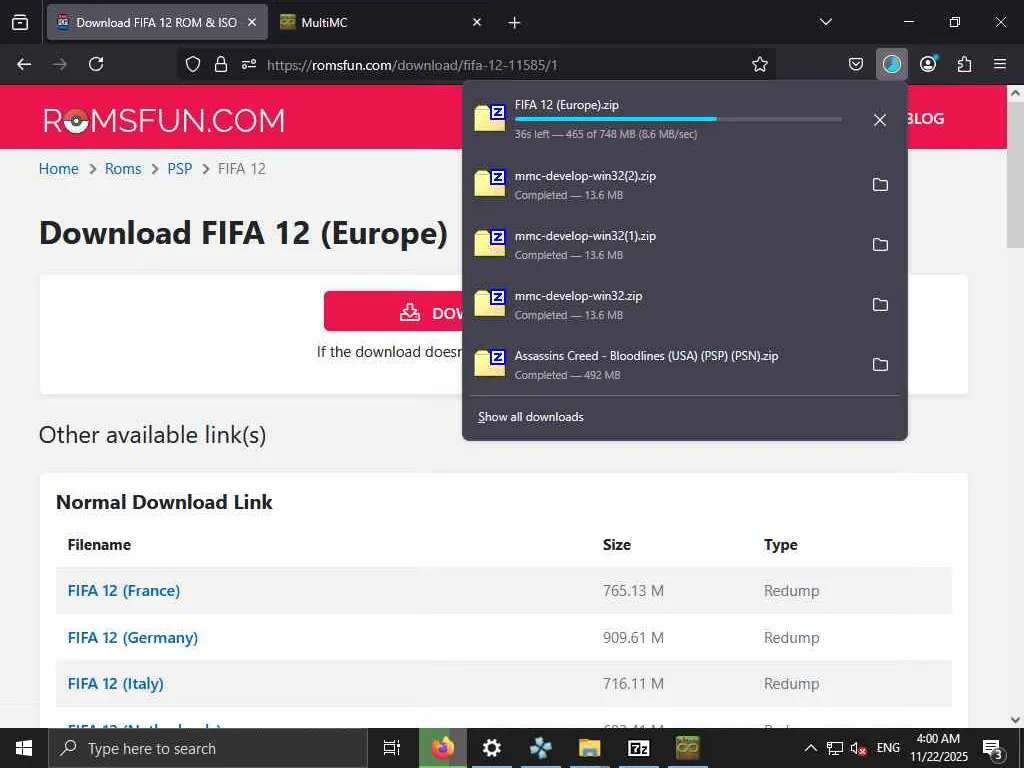Open network status tray icon
Viewport: 1024px width, 768px height.
tap(835, 748)
